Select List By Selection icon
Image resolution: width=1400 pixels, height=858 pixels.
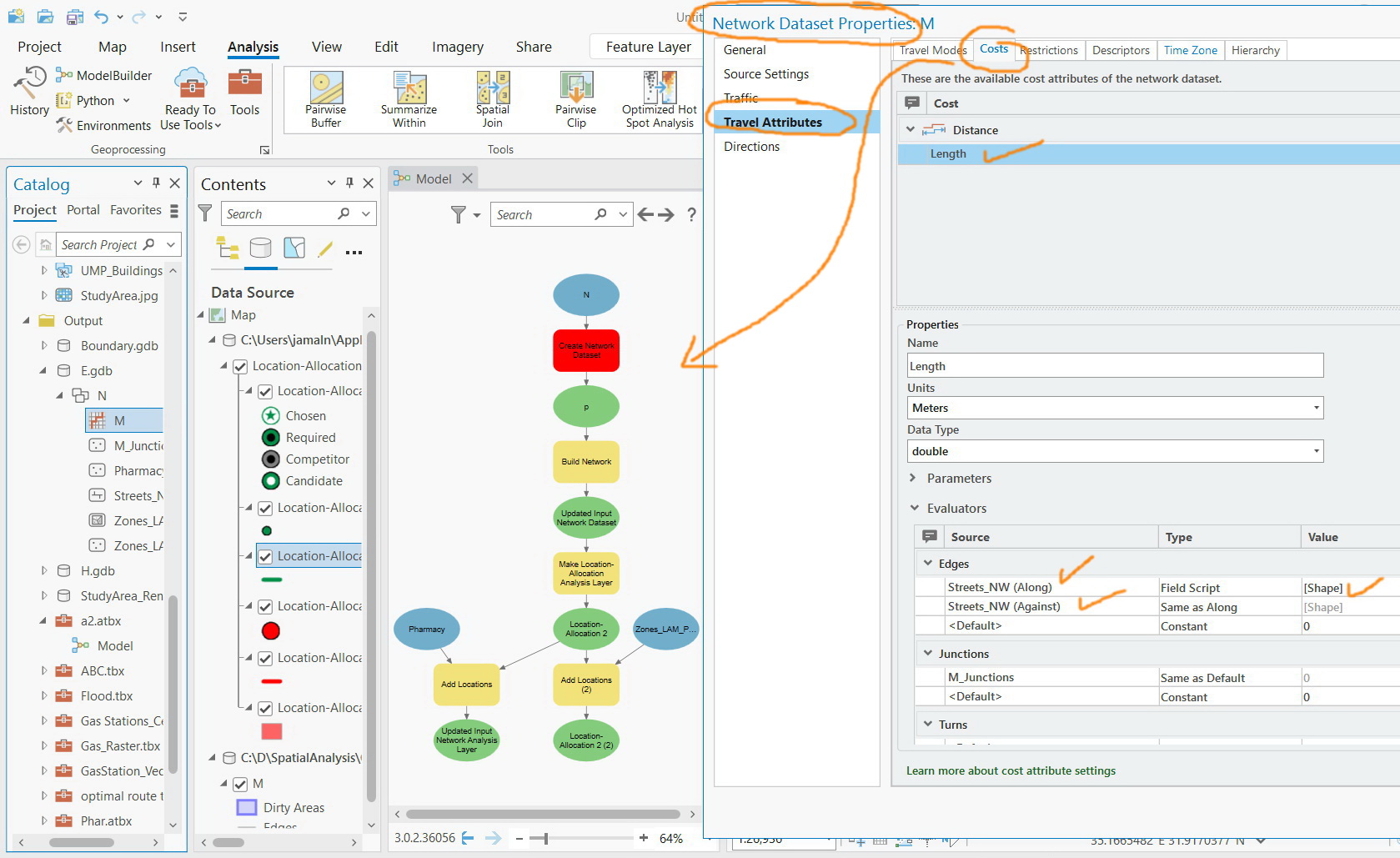[294, 248]
